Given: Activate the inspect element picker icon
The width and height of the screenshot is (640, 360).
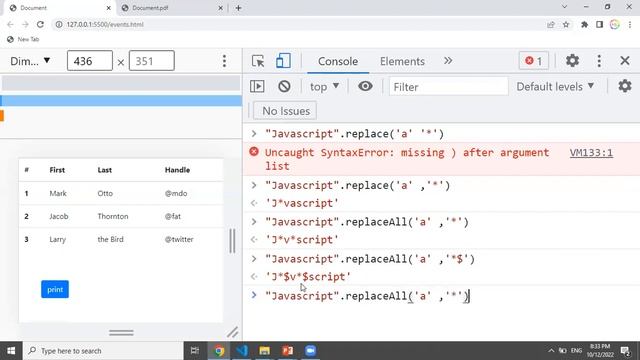Looking at the screenshot, I should [258, 61].
